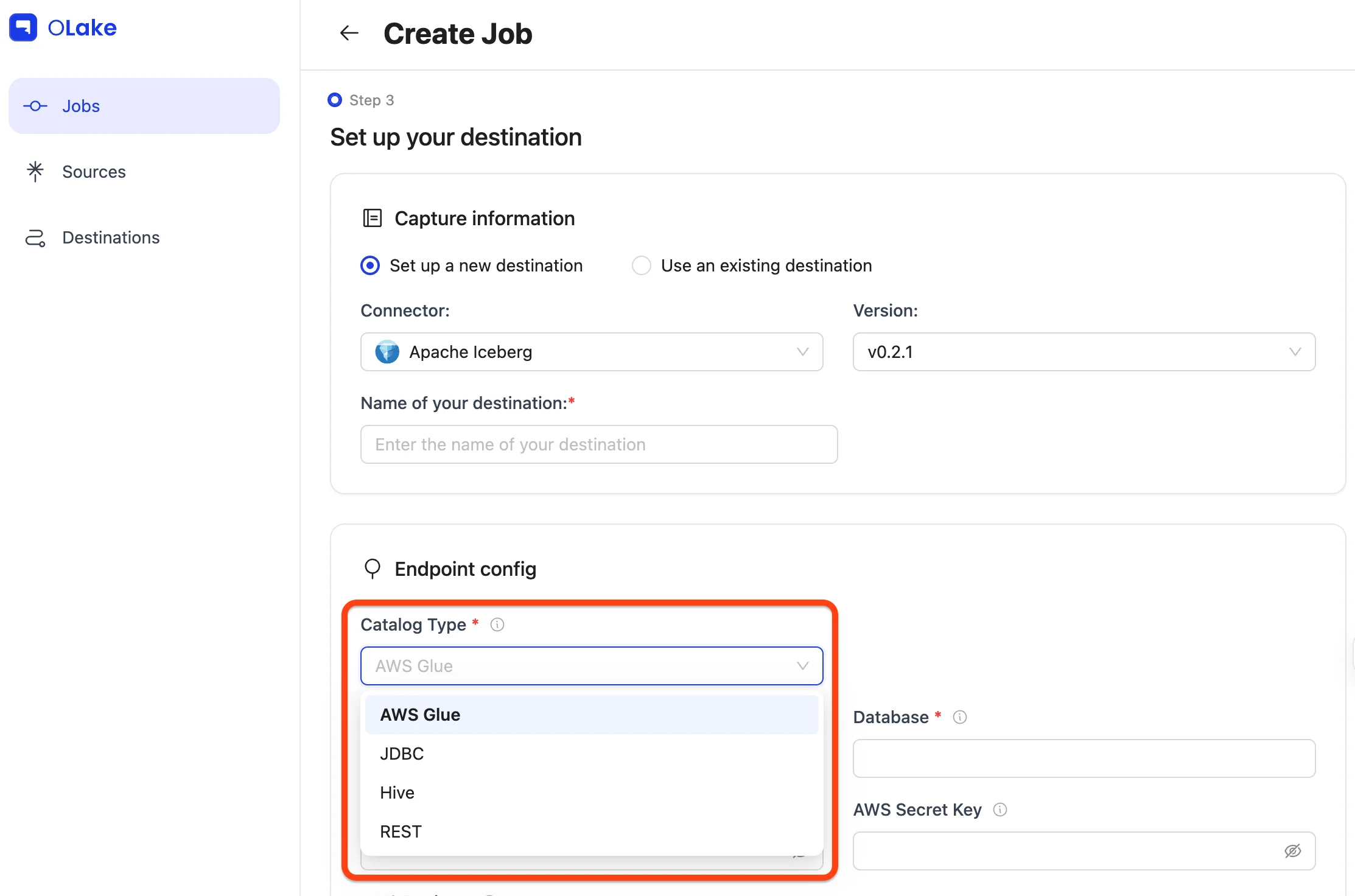The image size is (1355, 896).
Task: Choose JDBC from catalog type list
Action: coord(402,754)
